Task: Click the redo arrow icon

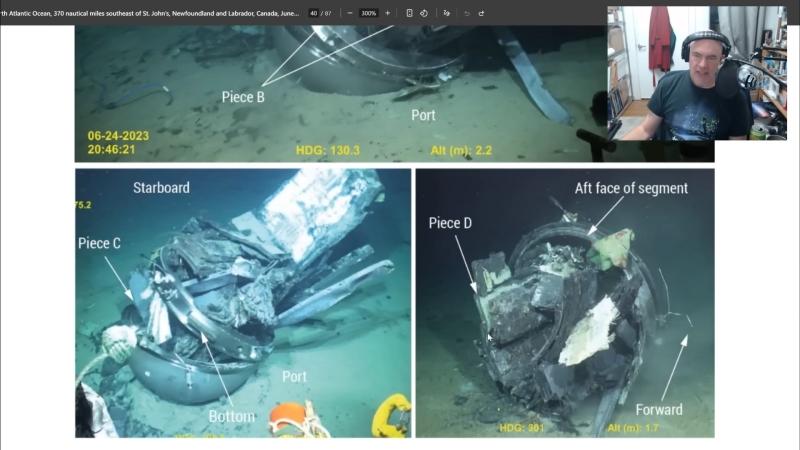Action: pos(481,13)
